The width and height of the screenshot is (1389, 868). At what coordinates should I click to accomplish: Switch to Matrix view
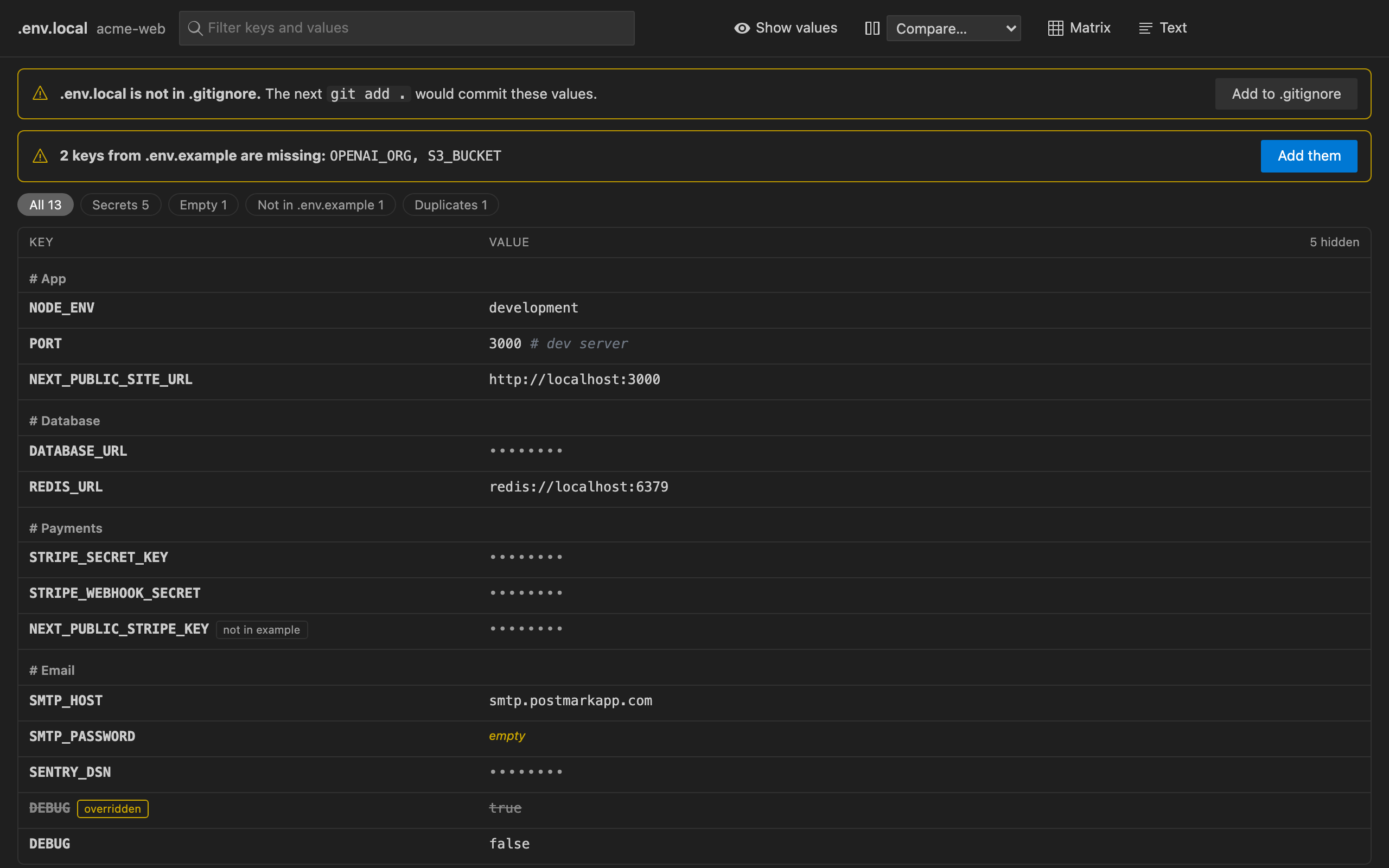[x=1079, y=28]
